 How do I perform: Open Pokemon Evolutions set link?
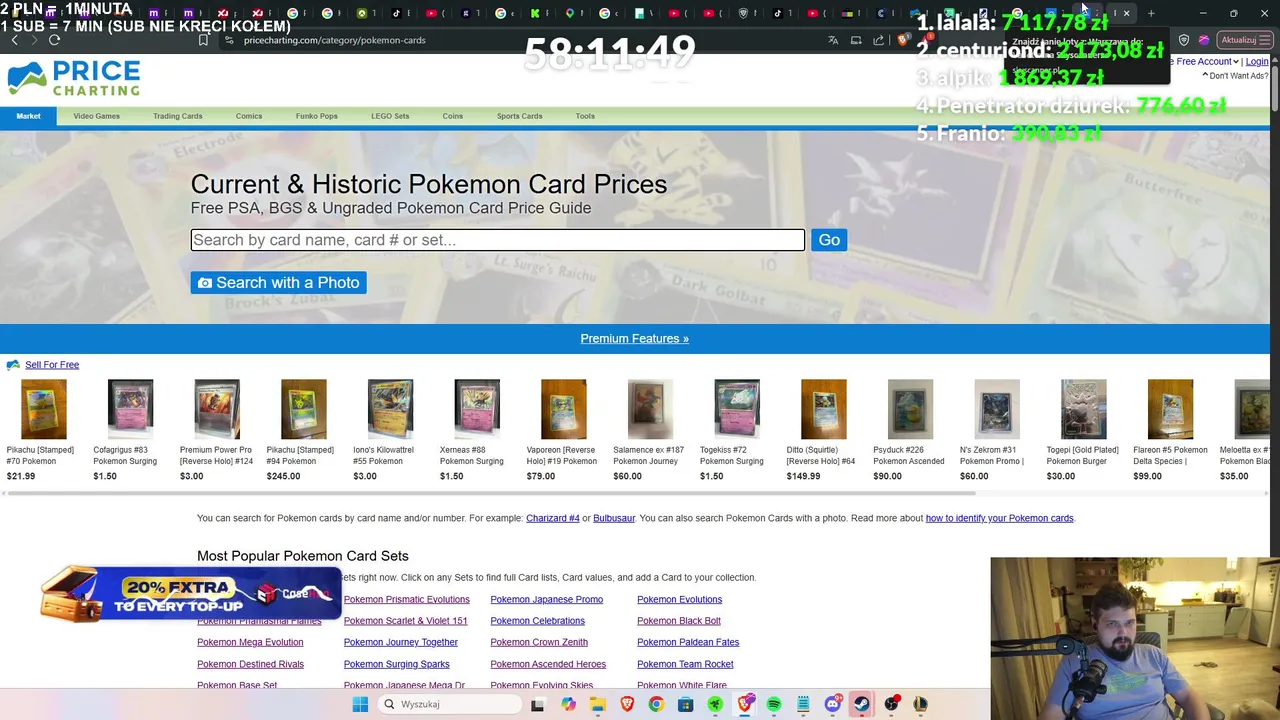(679, 600)
